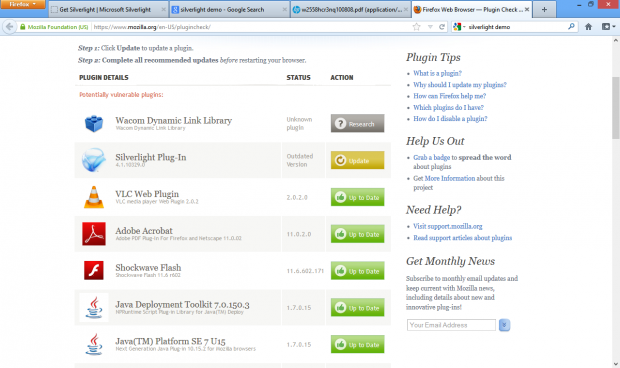This screenshot has width=620, height=368.
Task: Click 'Unknown plugin' status text
Action: (x=299, y=123)
